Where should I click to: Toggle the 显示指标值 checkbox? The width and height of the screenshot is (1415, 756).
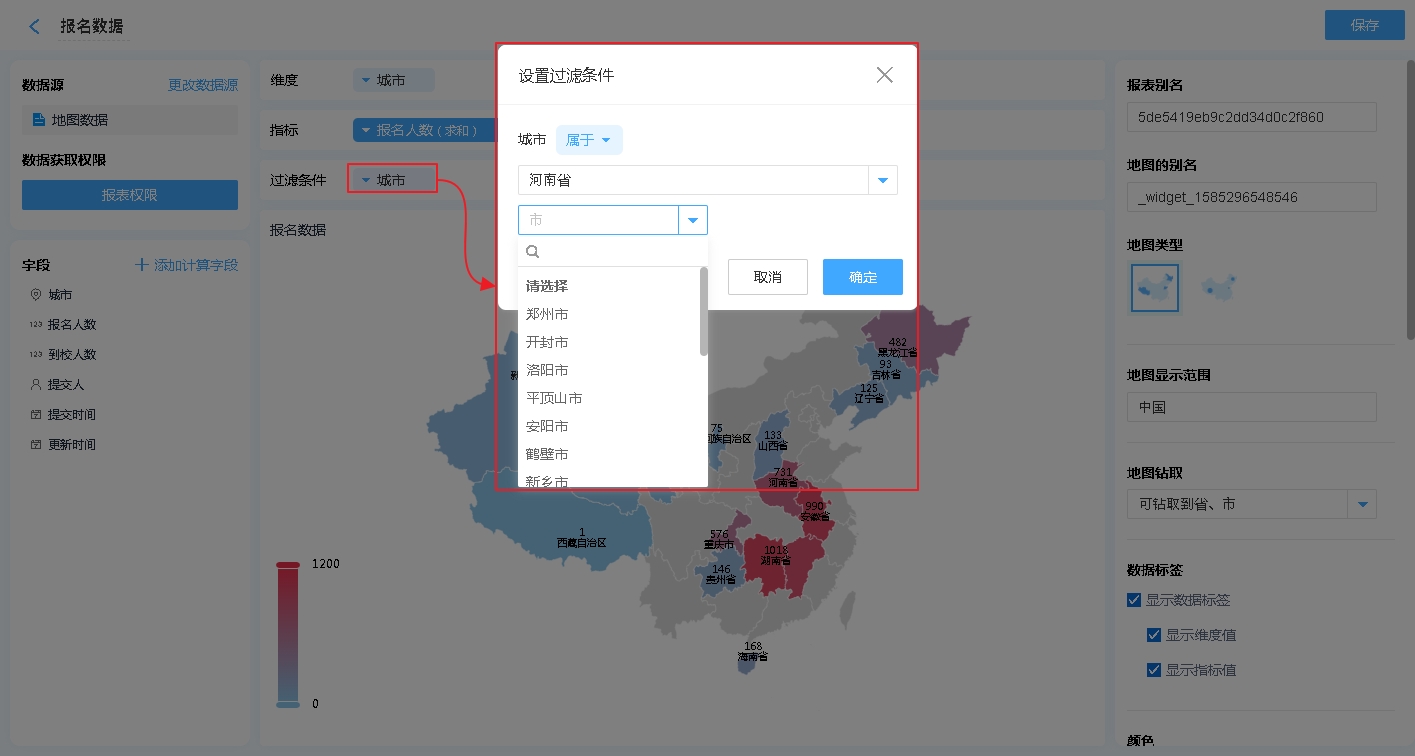(x=1154, y=670)
